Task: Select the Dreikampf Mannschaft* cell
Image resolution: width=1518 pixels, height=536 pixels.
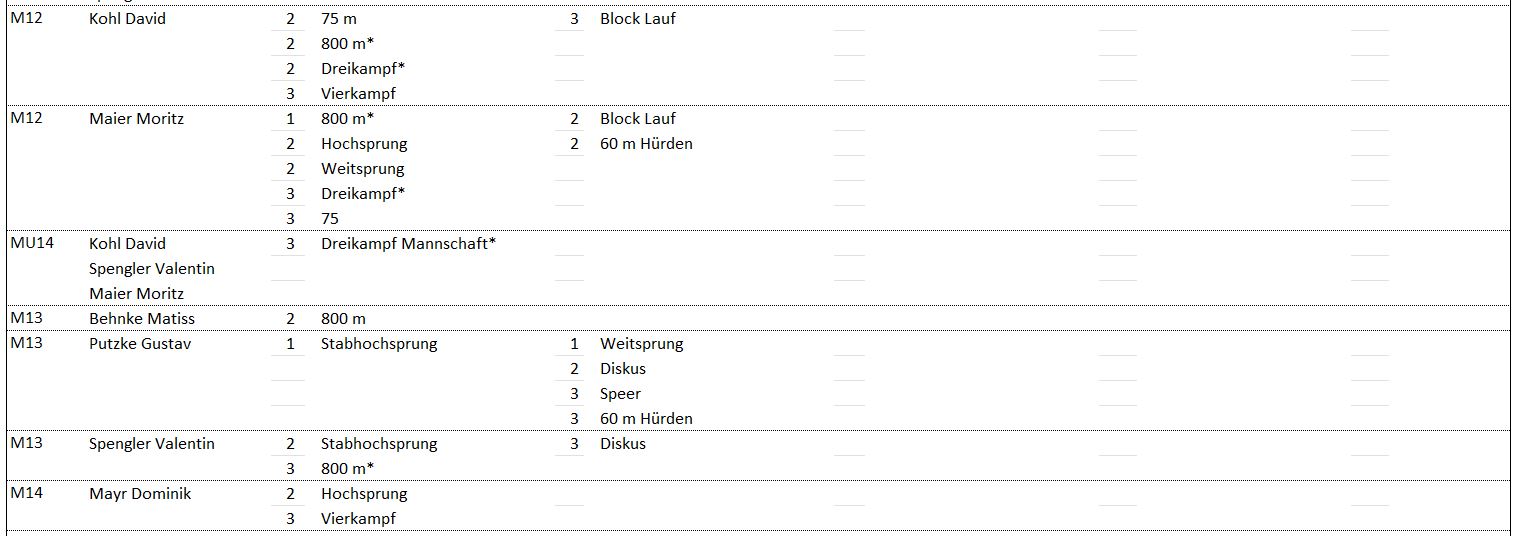Action: 408,244
